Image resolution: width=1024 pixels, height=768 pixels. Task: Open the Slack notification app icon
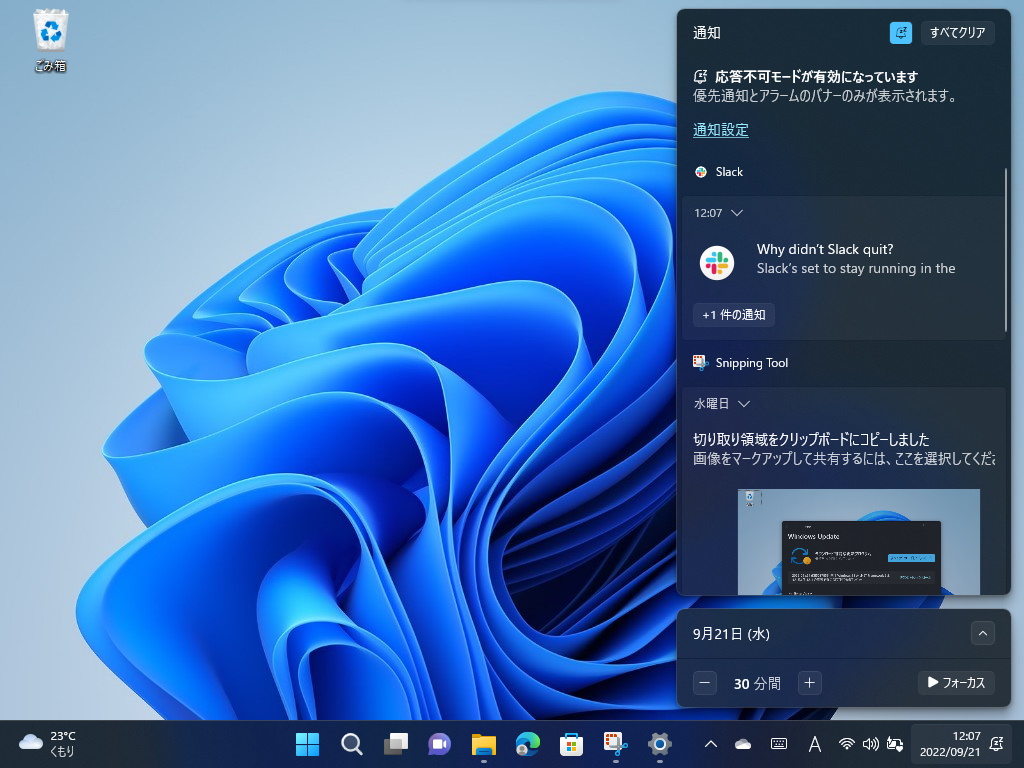[x=700, y=171]
